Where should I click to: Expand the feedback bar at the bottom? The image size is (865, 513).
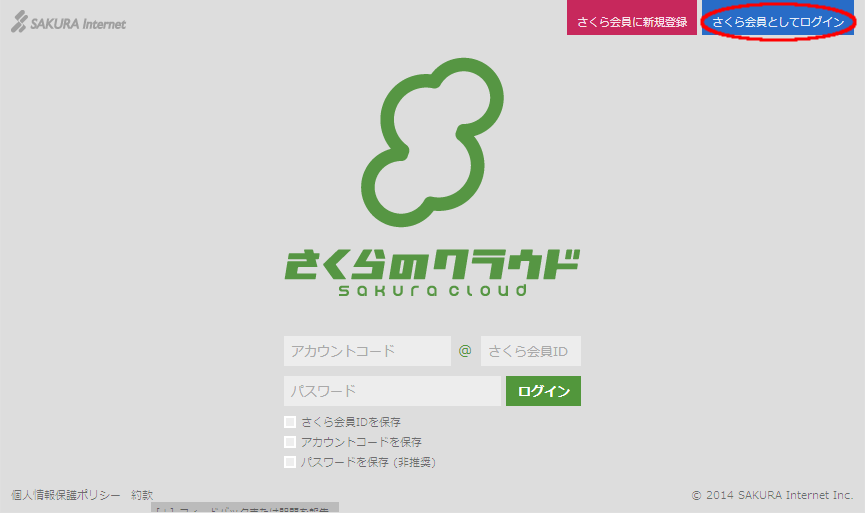tap(245, 508)
